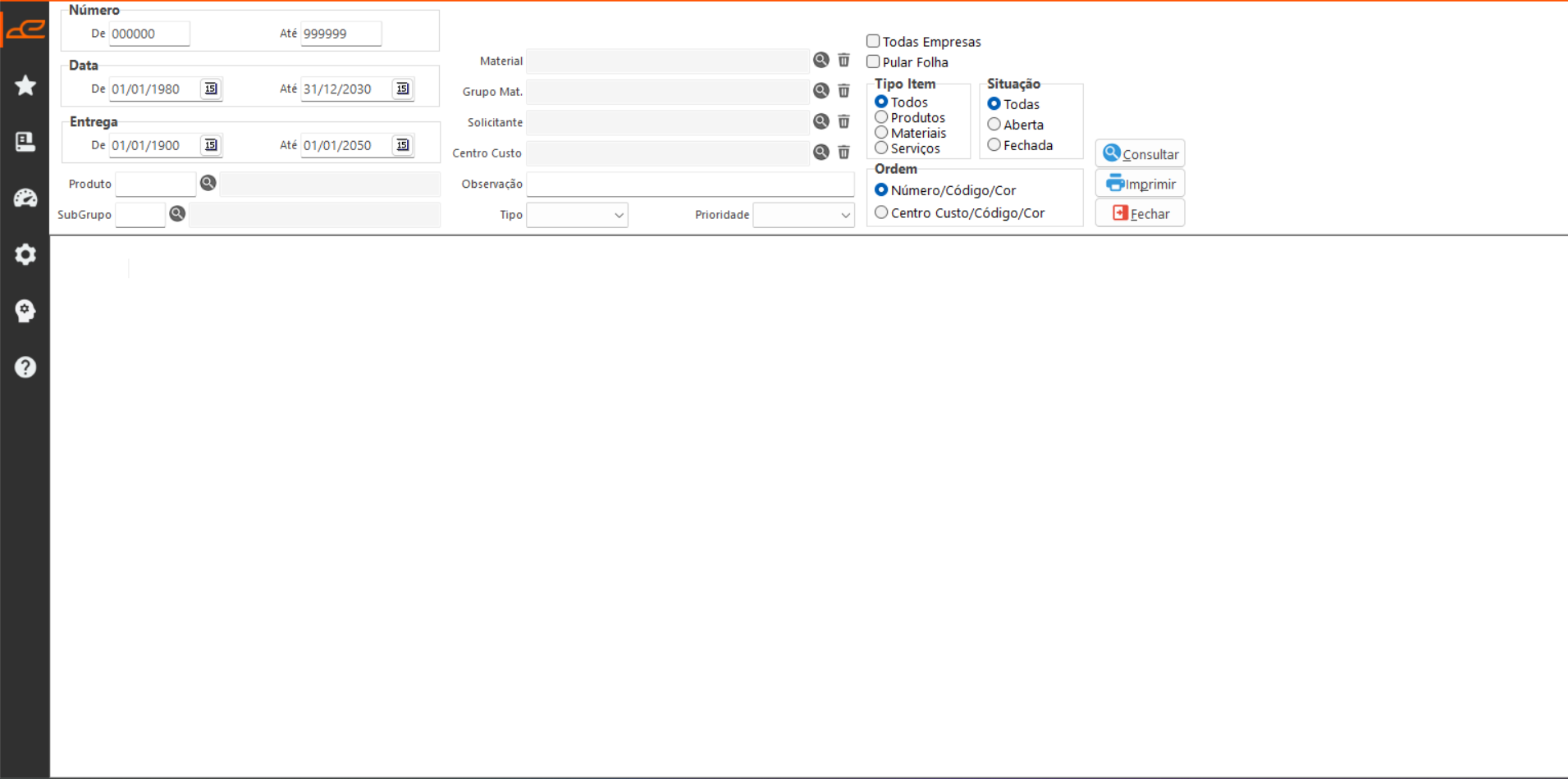Enable the Todas Empresas checkbox
This screenshot has width=1568, height=779.
click(x=873, y=41)
